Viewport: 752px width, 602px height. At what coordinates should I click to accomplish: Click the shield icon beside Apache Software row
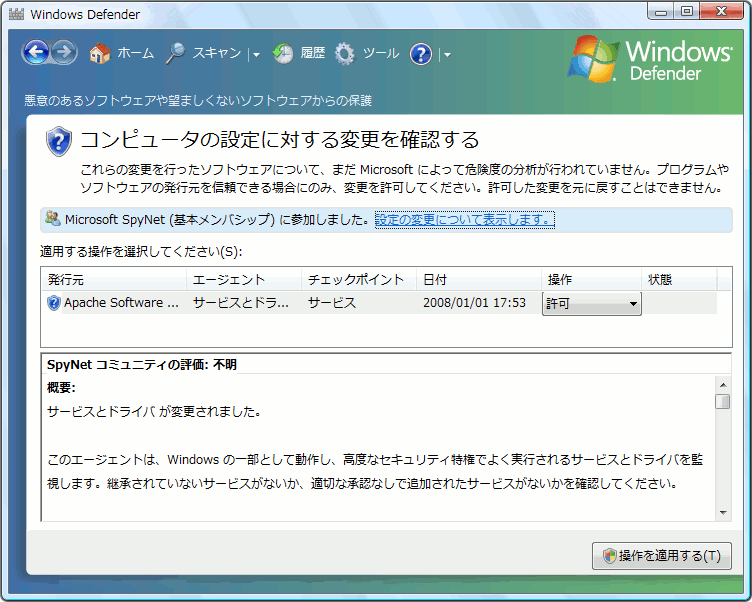(x=54, y=303)
